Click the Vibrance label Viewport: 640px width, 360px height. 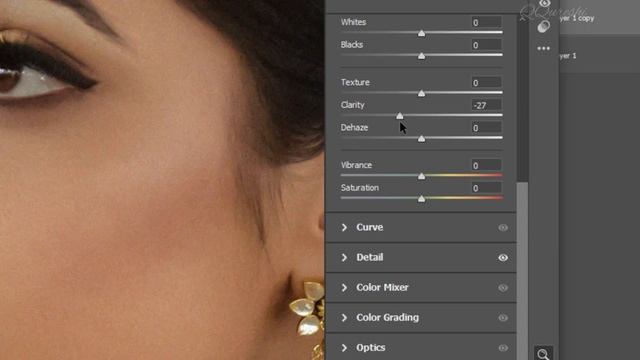356,165
